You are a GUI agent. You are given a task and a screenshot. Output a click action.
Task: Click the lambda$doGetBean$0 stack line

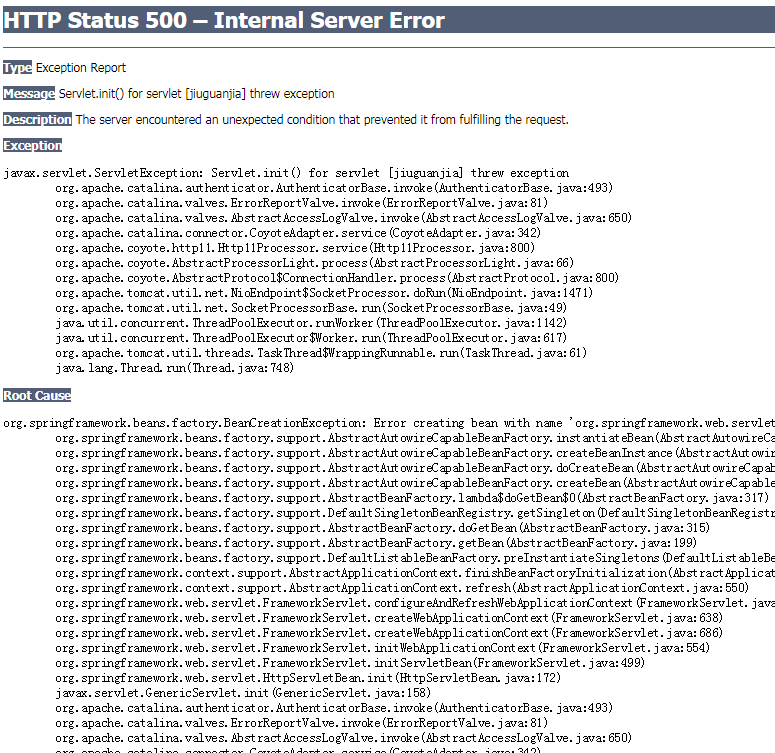coord(412,498)
